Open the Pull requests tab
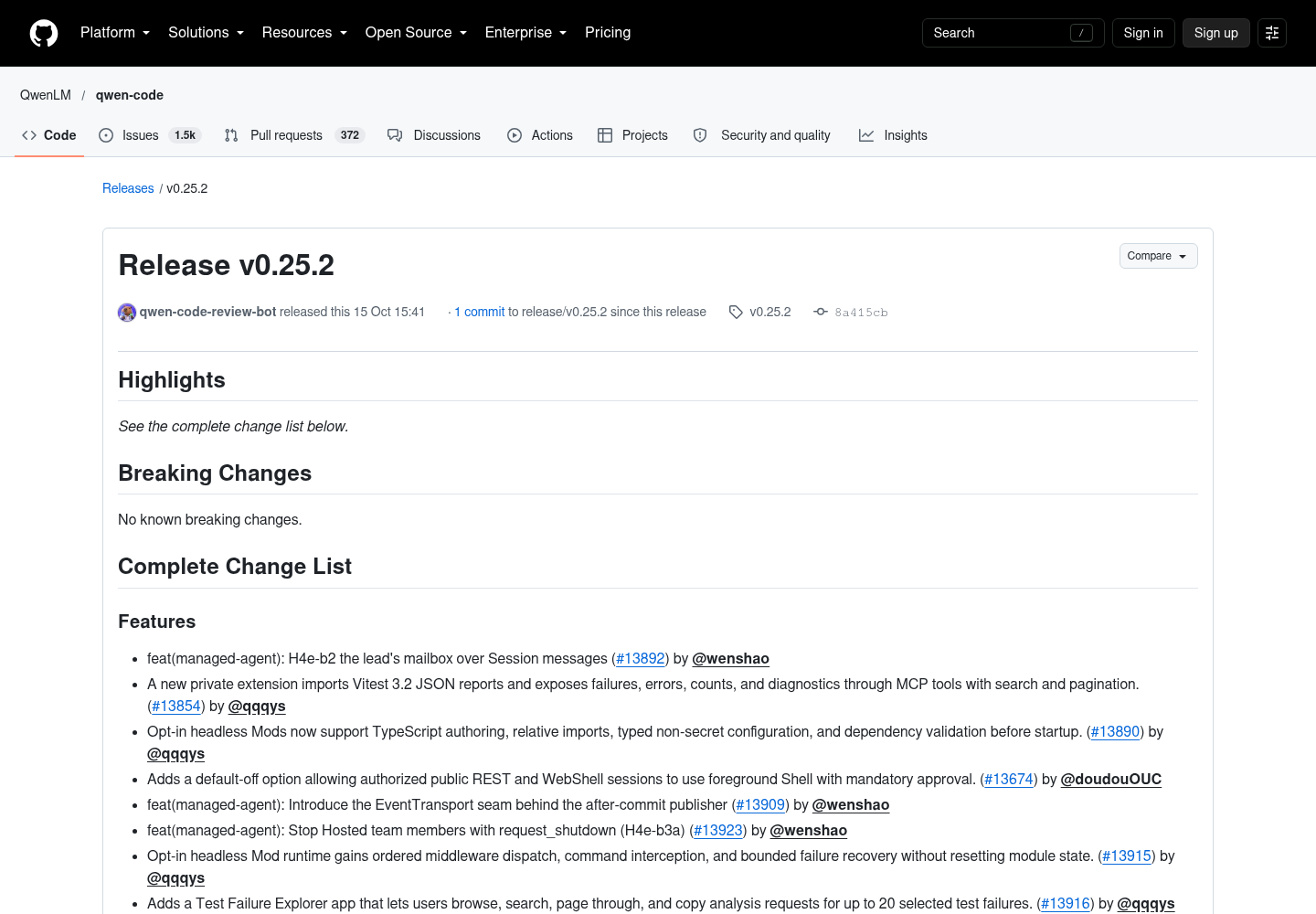Viewport: 1316px width, 914px height. (x=294, y=135)
